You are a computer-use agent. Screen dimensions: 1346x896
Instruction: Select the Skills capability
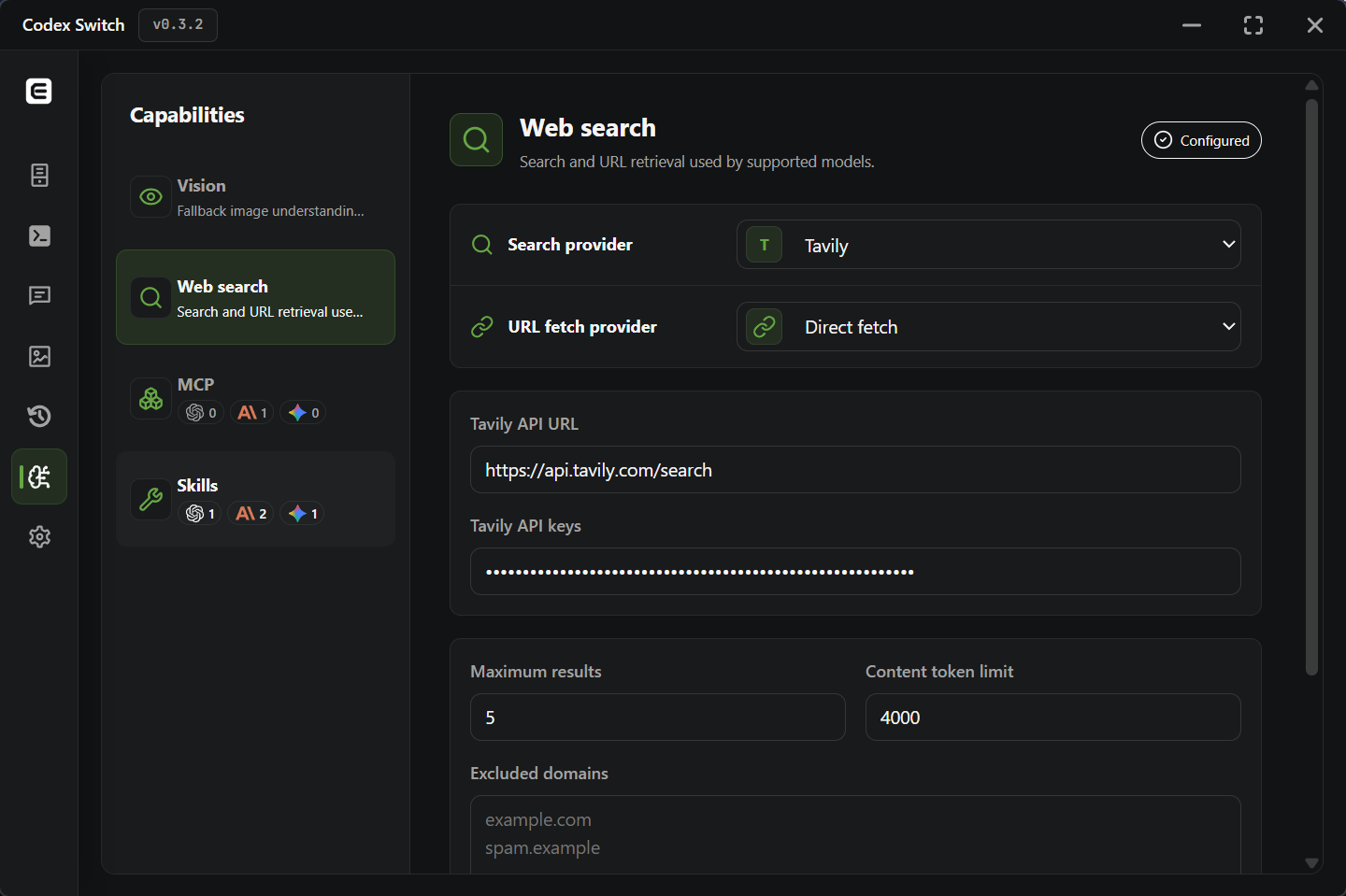(x=255, y=499)
